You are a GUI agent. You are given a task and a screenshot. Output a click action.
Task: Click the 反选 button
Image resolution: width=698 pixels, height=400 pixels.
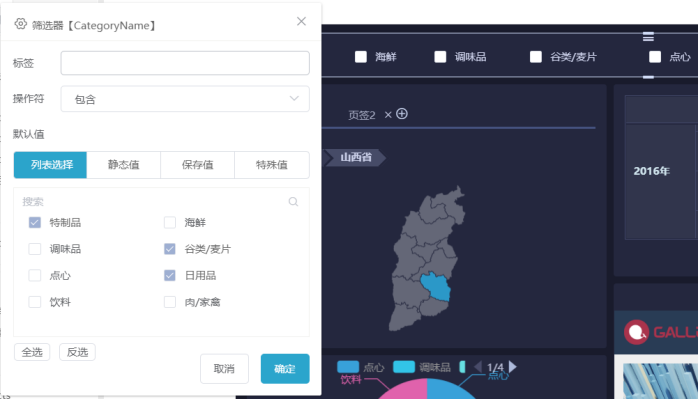pyautogui.click(x=77, y=352)
